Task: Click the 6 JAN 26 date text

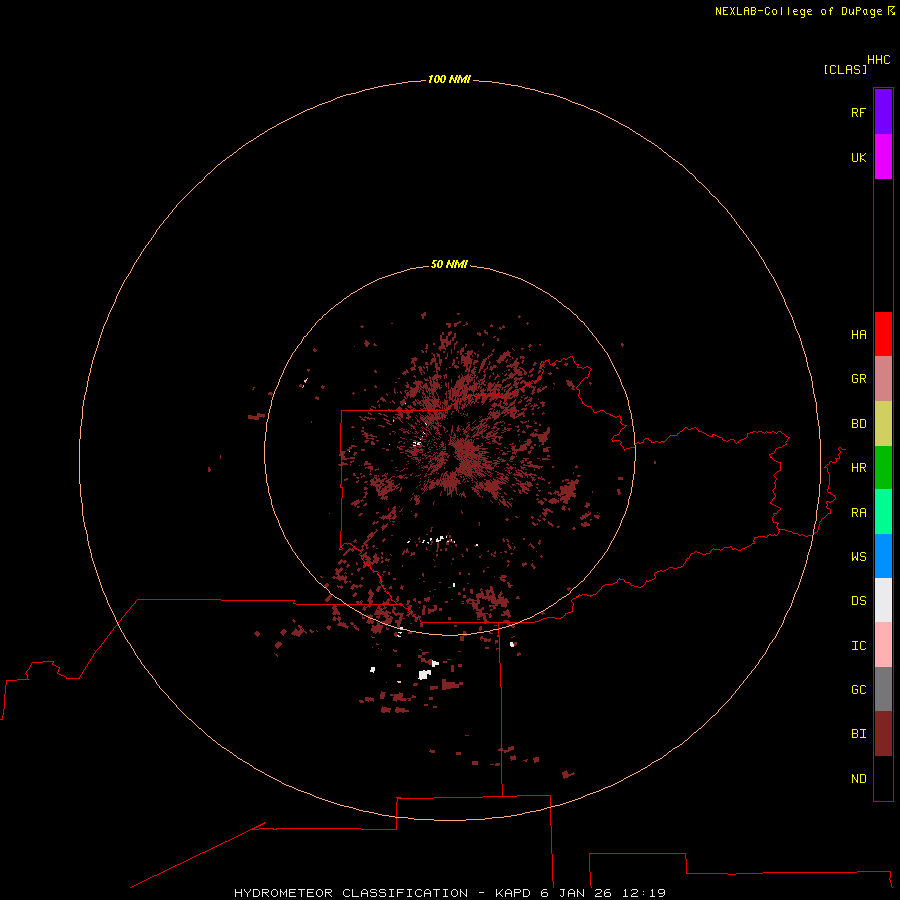Action: [576, 893]
